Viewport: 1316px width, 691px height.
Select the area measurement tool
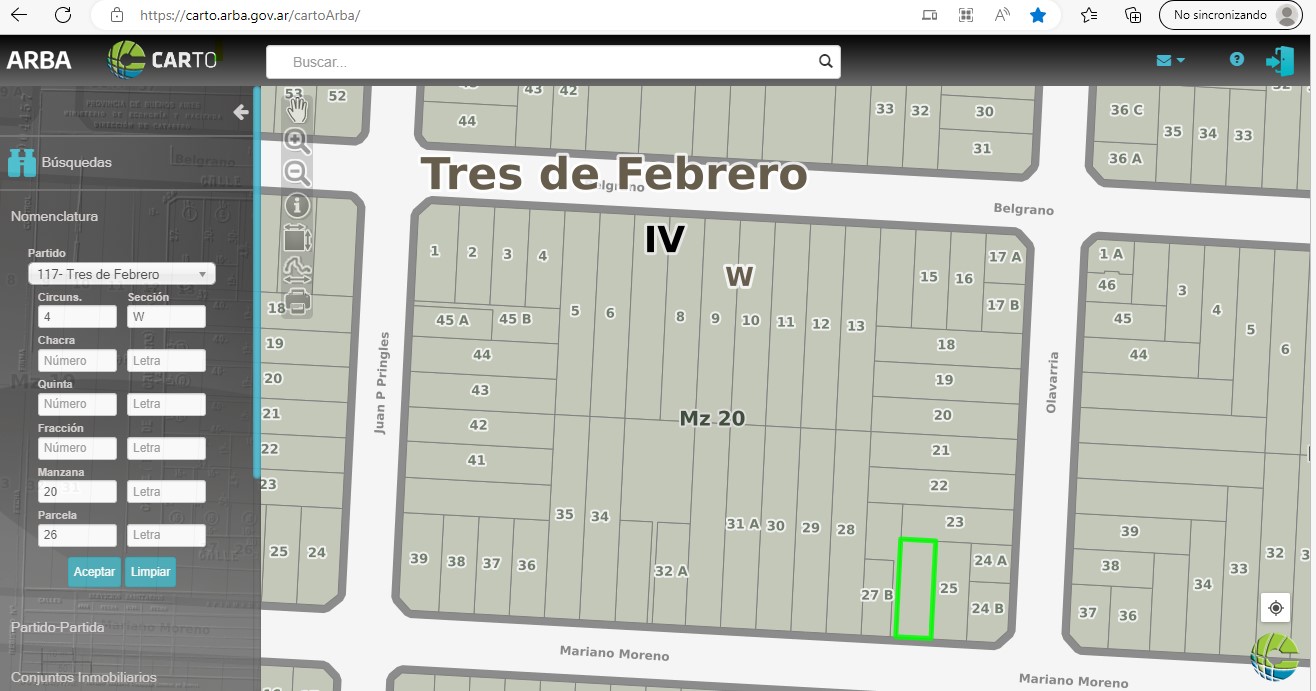click(298, 237)
